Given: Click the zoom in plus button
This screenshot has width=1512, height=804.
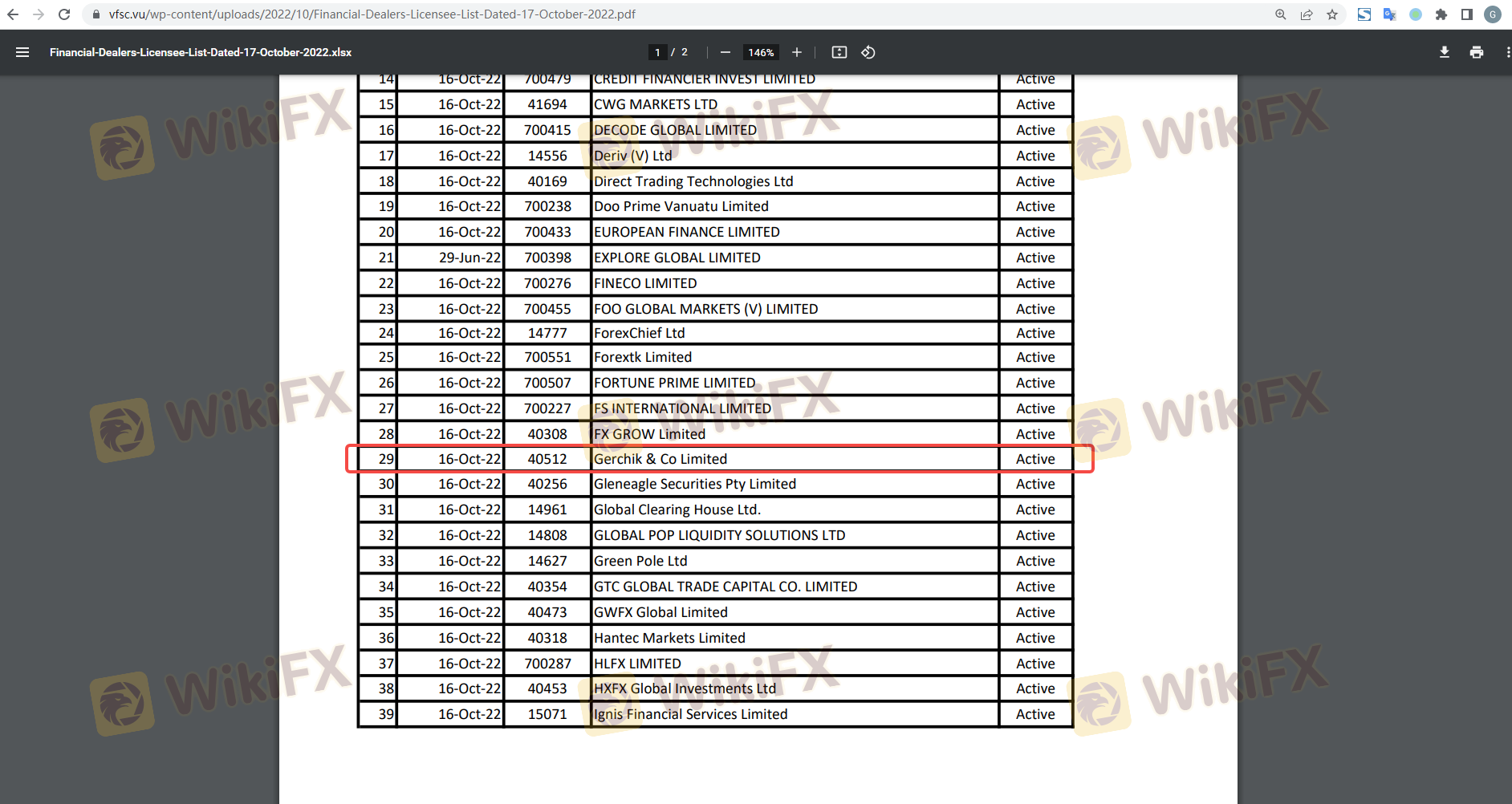Looking at the screenshot, I should [797, 52].
